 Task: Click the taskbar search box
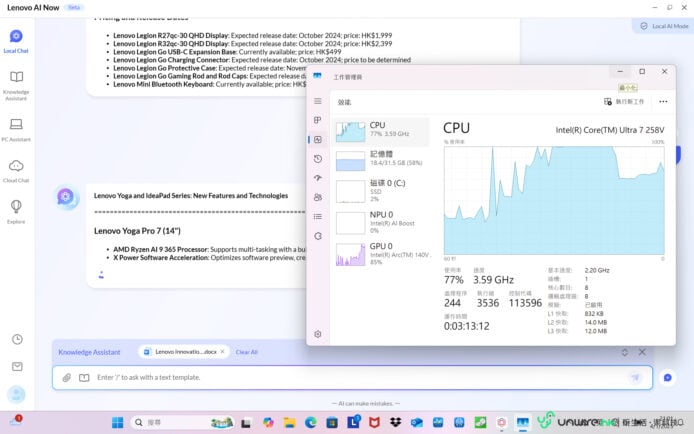(182, 422)
